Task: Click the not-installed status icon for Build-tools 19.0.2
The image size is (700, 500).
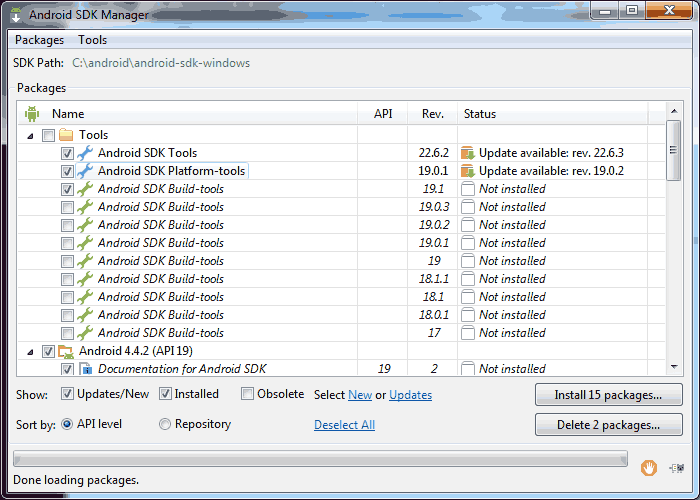Action: click(x=467, y=225)
